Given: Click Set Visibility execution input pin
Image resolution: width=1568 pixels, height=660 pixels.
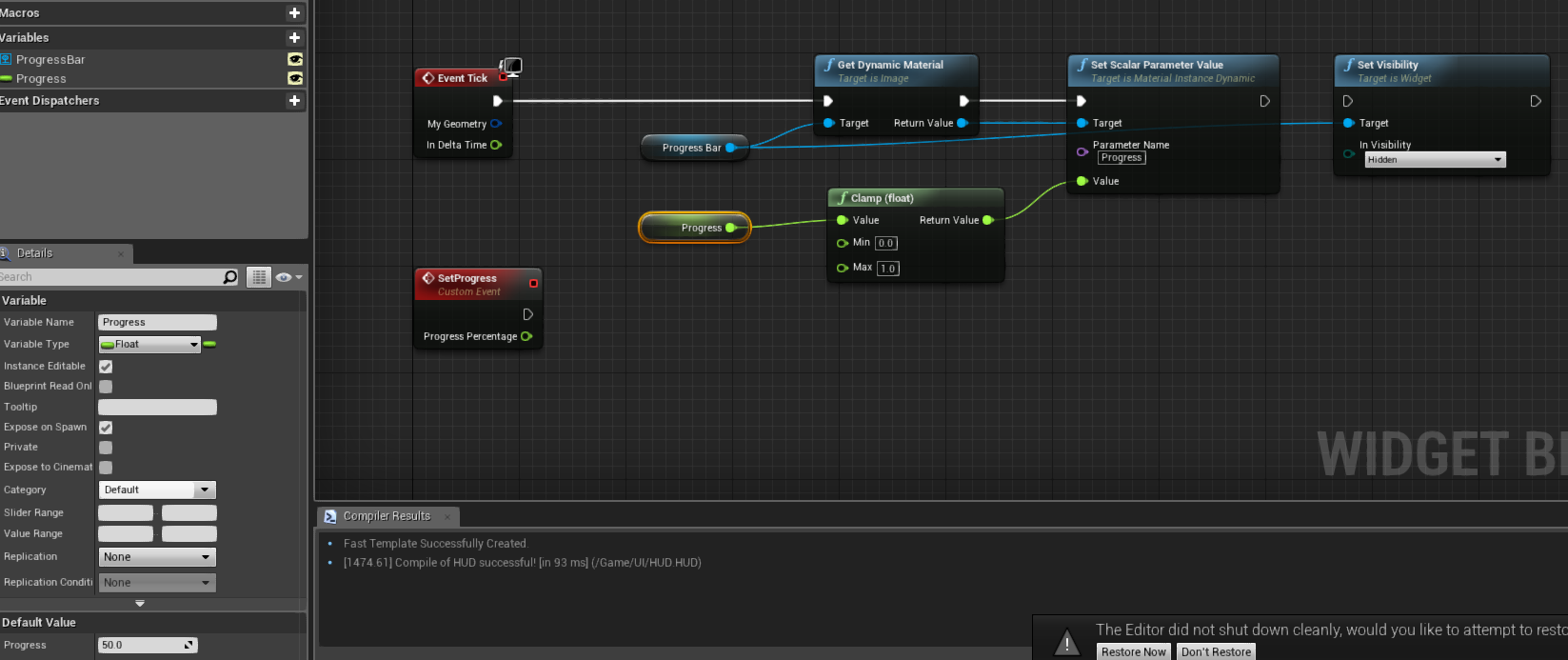Looking at the screenshot, I should click(1348, 101).
